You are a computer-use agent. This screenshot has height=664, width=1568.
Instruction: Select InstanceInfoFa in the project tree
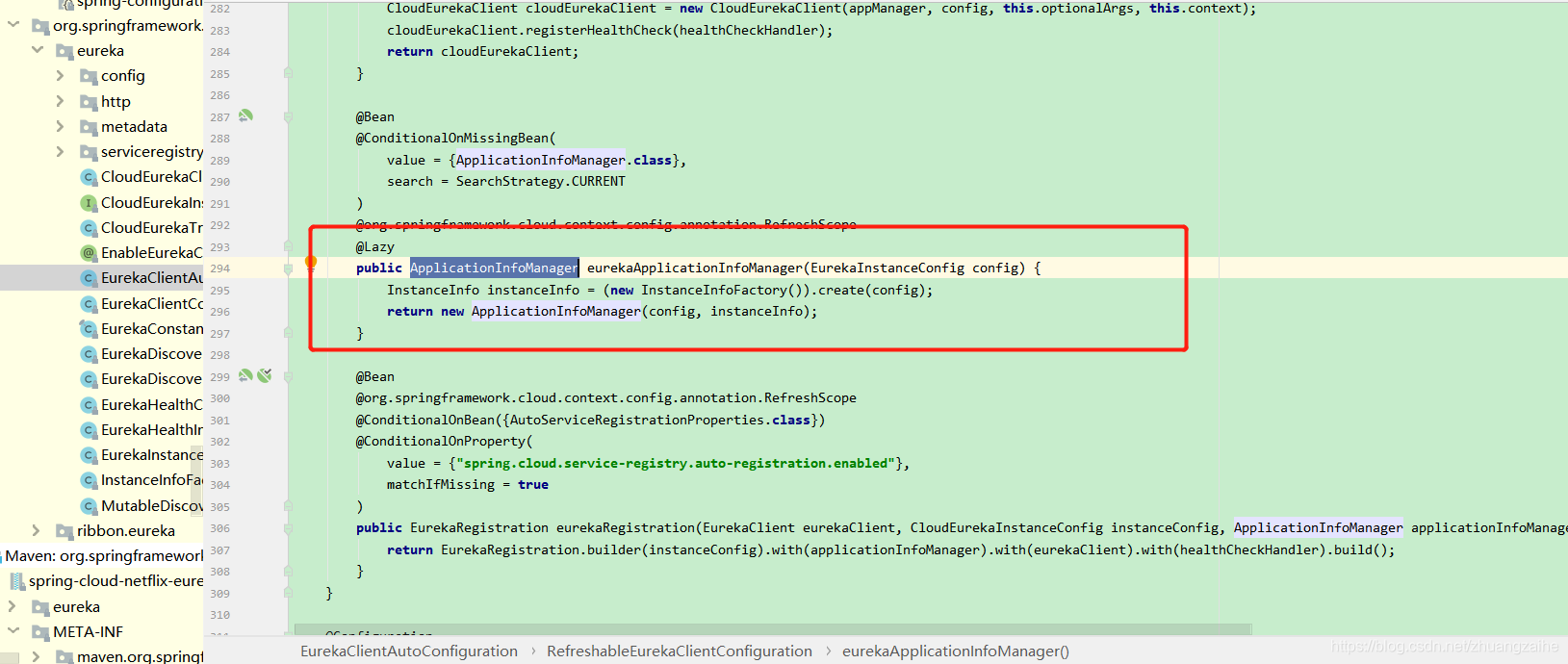(152, 480)
